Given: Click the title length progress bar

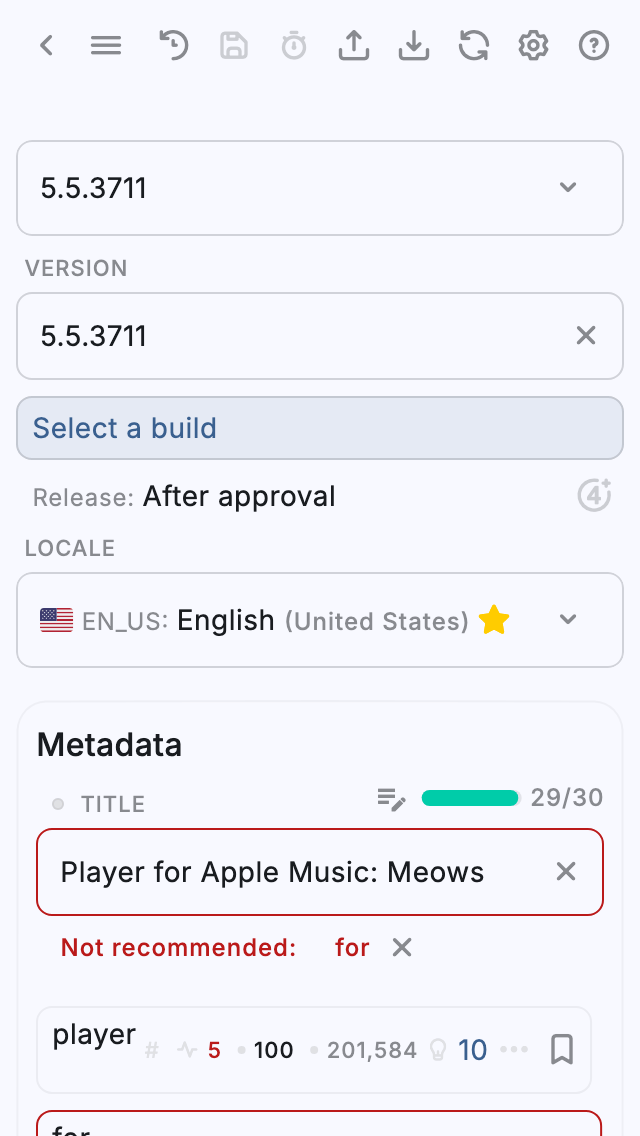Looking at the screenshot, I should [470, 798].
